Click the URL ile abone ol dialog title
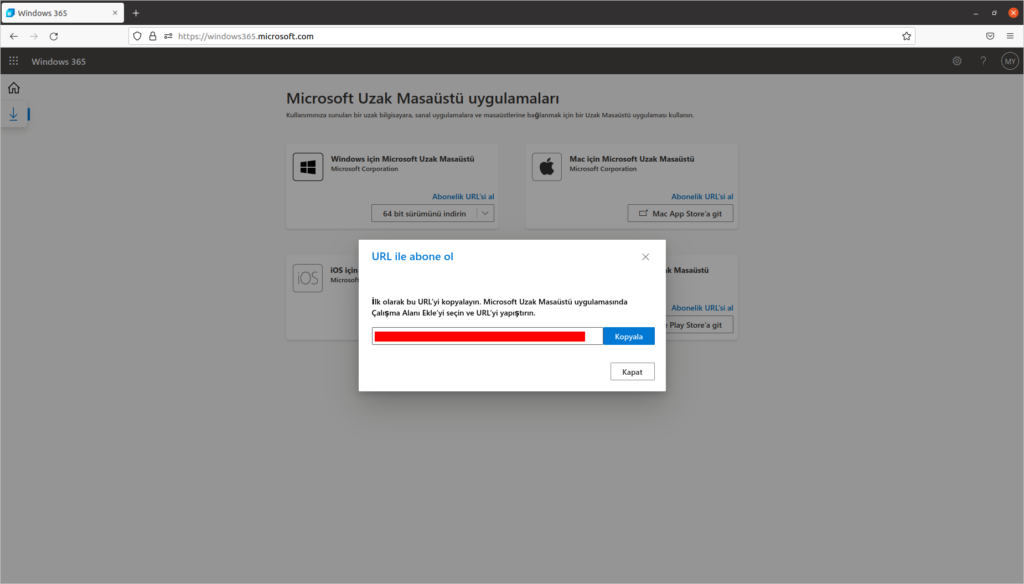 (x=412, y=257)
